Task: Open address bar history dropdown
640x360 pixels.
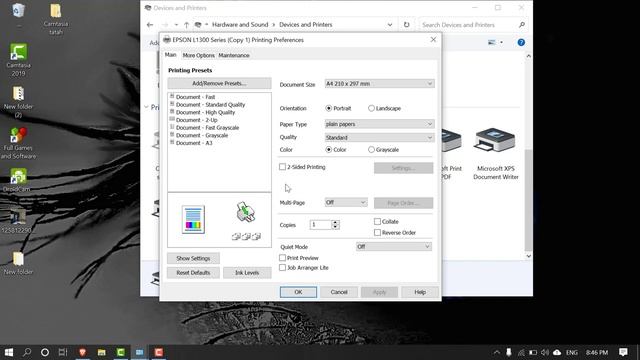Action: [x=390, y=24]
